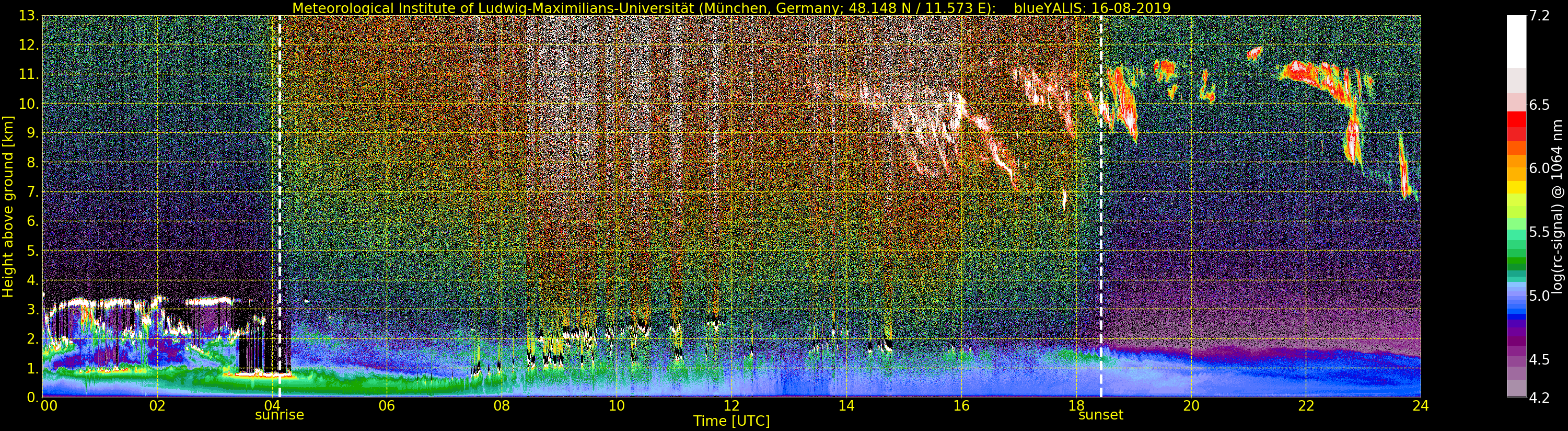Viewport: 1568px width, 431px height.
Task: Click the height axis tick "12."
Action: tap(29, 45)
